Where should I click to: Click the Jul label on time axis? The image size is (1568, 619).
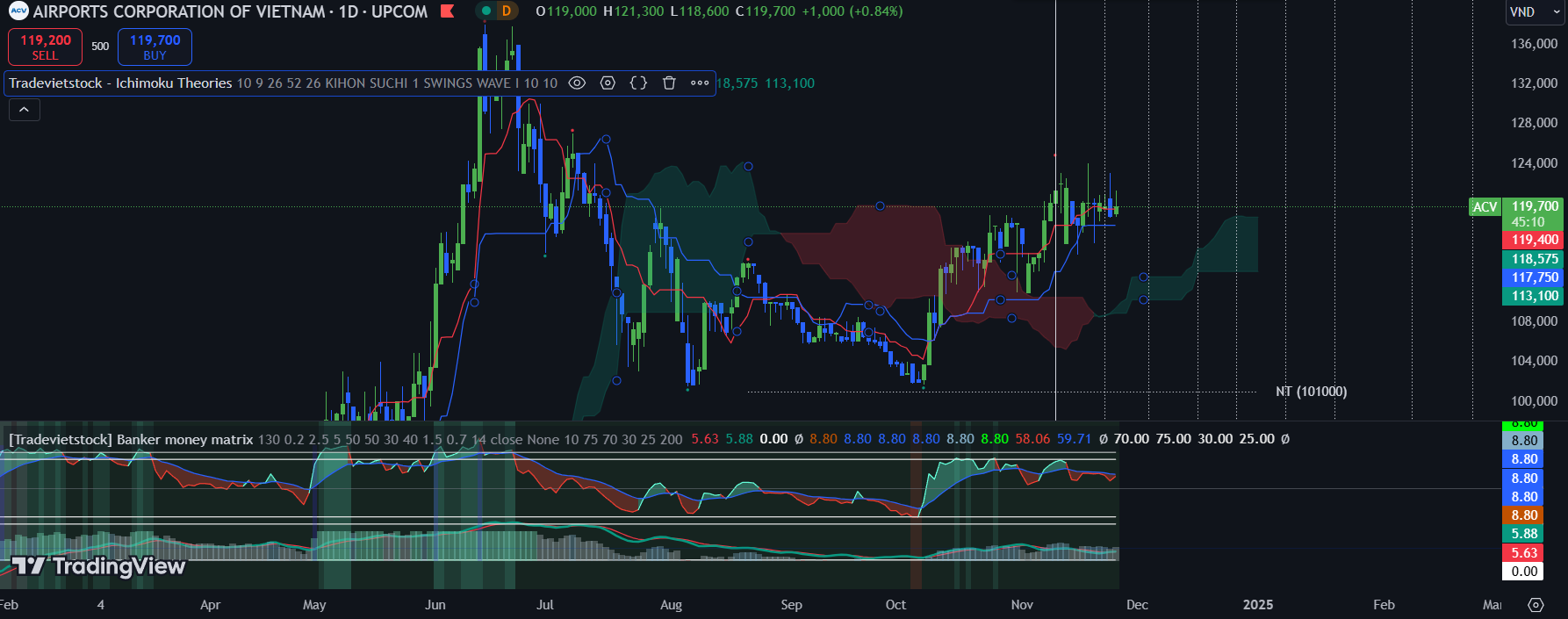(x=545, y=605)
